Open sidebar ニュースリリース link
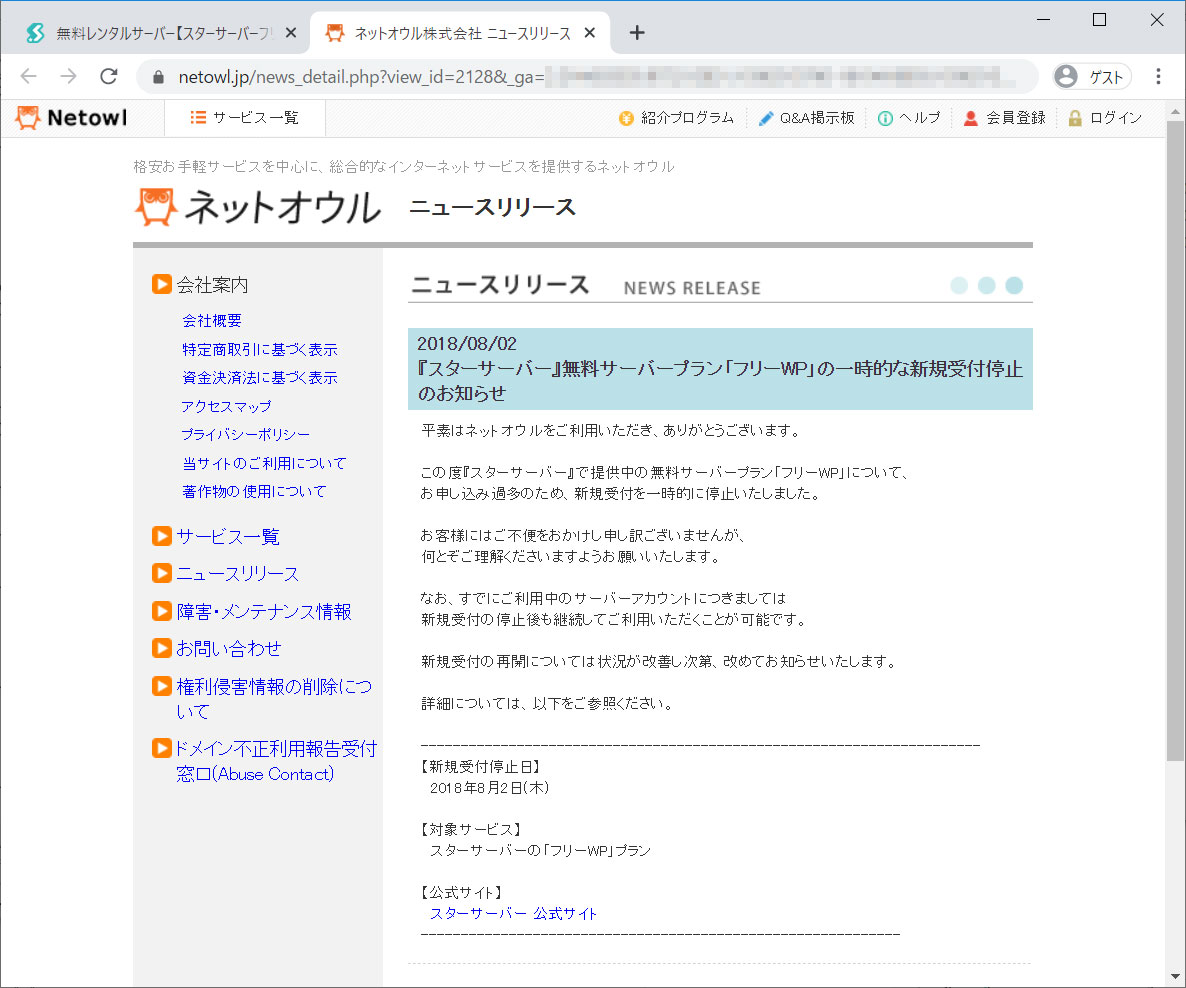 [238, 573]
